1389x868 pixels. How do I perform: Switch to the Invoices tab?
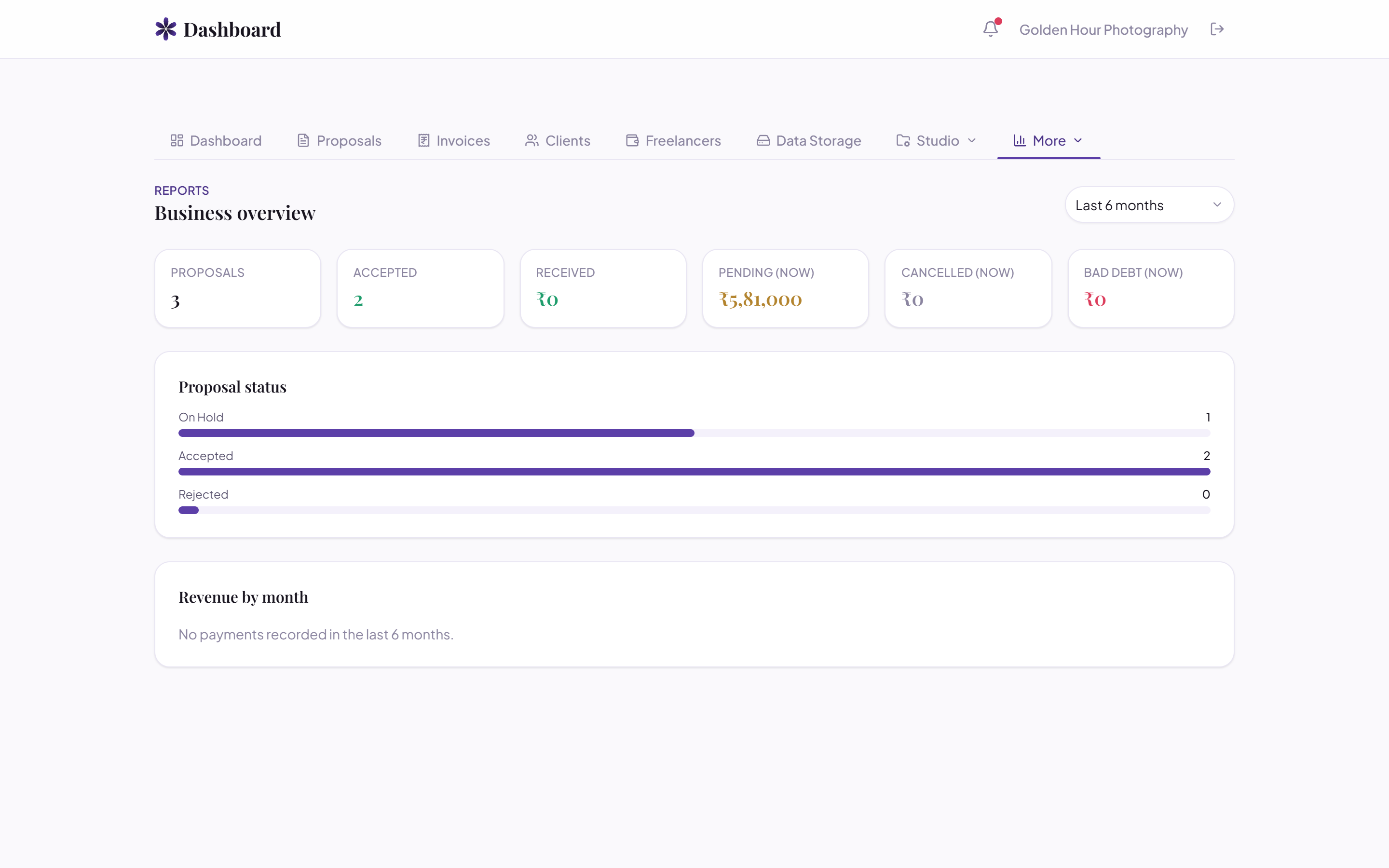[454, 141]
